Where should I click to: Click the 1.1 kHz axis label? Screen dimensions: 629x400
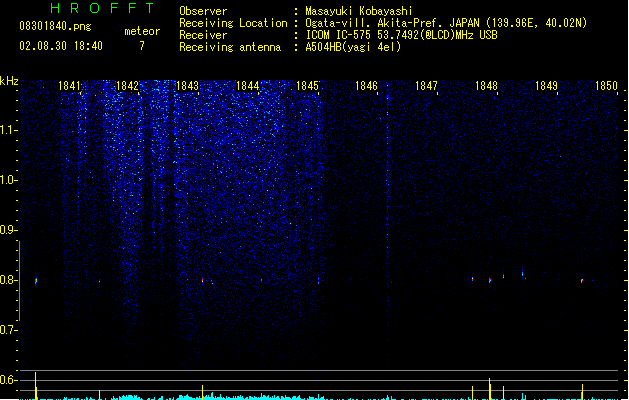pos(8,130)
